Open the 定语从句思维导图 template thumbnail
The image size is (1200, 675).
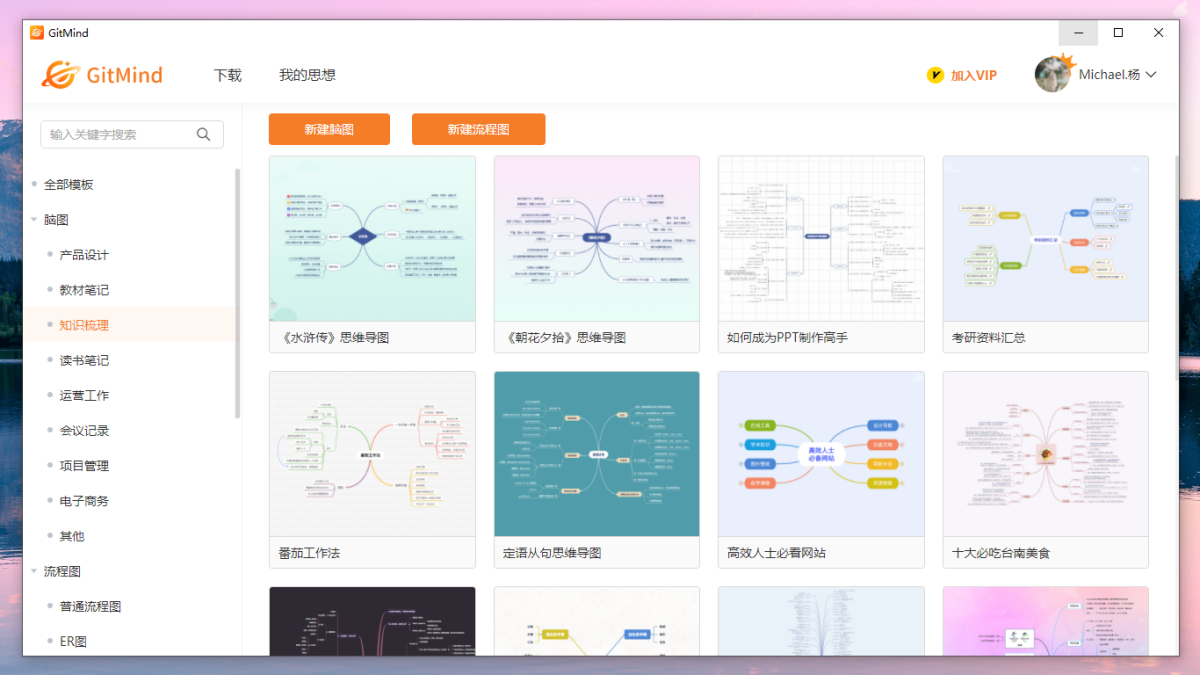coord(597,454)
